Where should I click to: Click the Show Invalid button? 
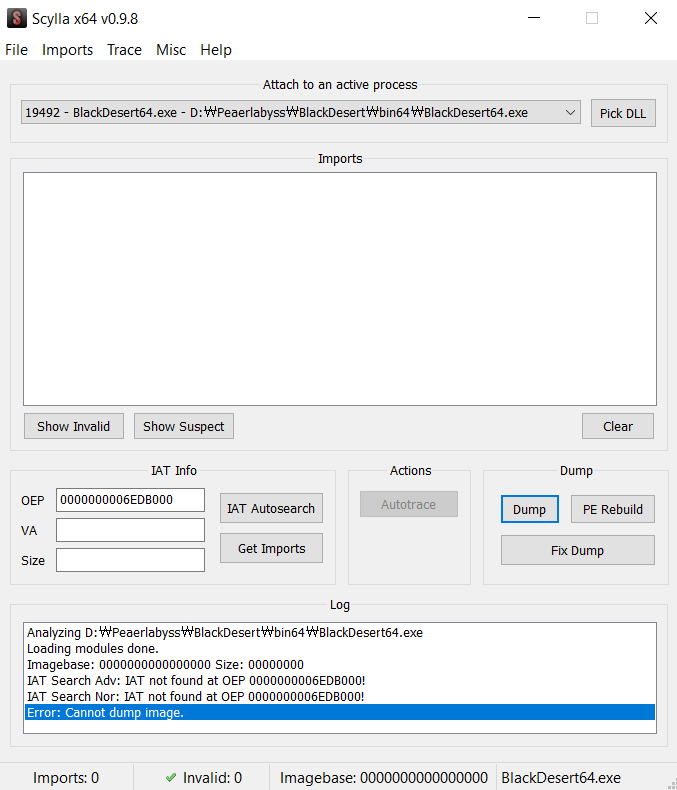[74, 426]
